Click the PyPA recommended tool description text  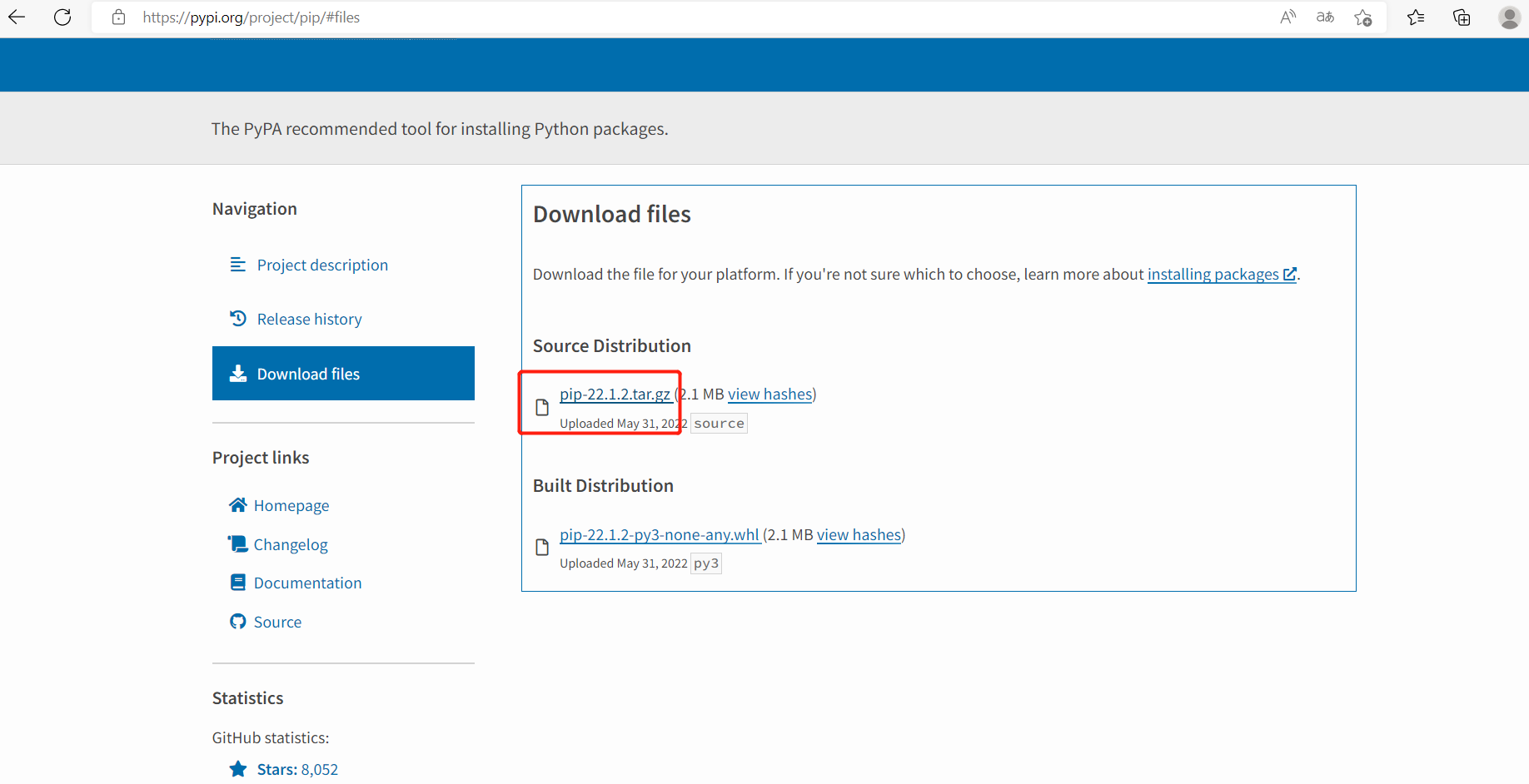440,128
